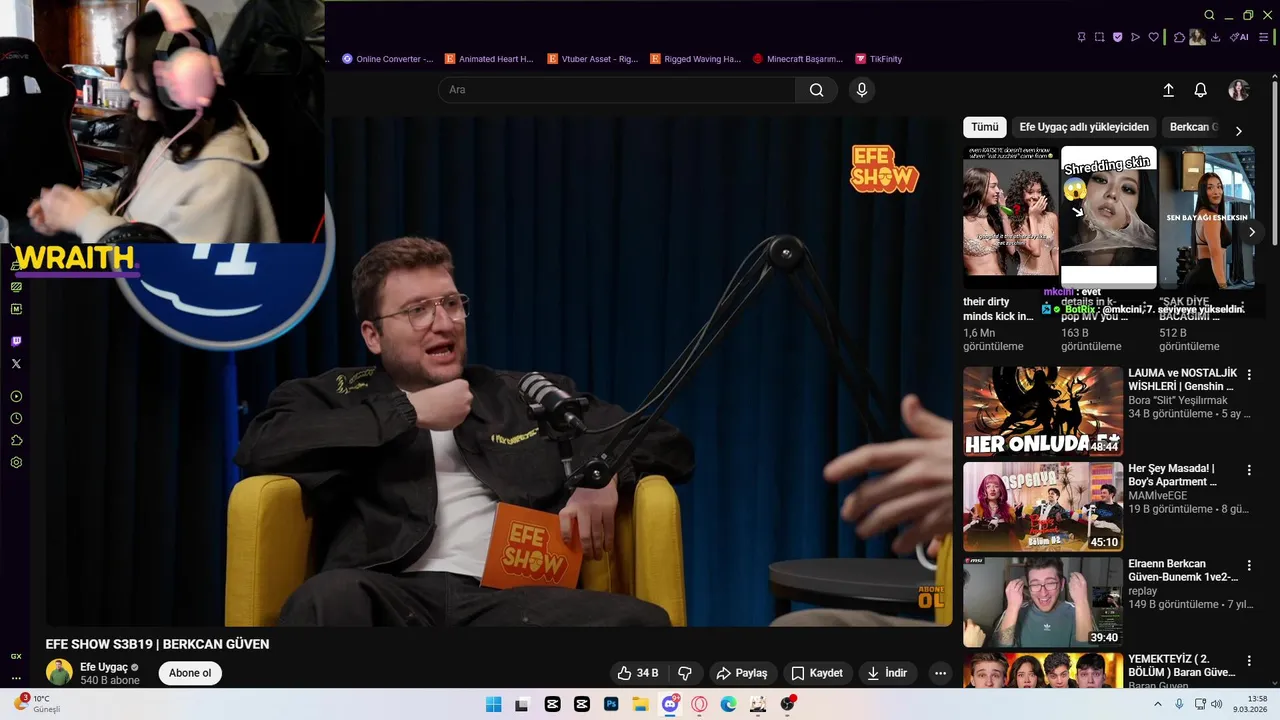Open GX Control in the sidebar
Viewport: 1280px width, 720px height.
(16, 656)
